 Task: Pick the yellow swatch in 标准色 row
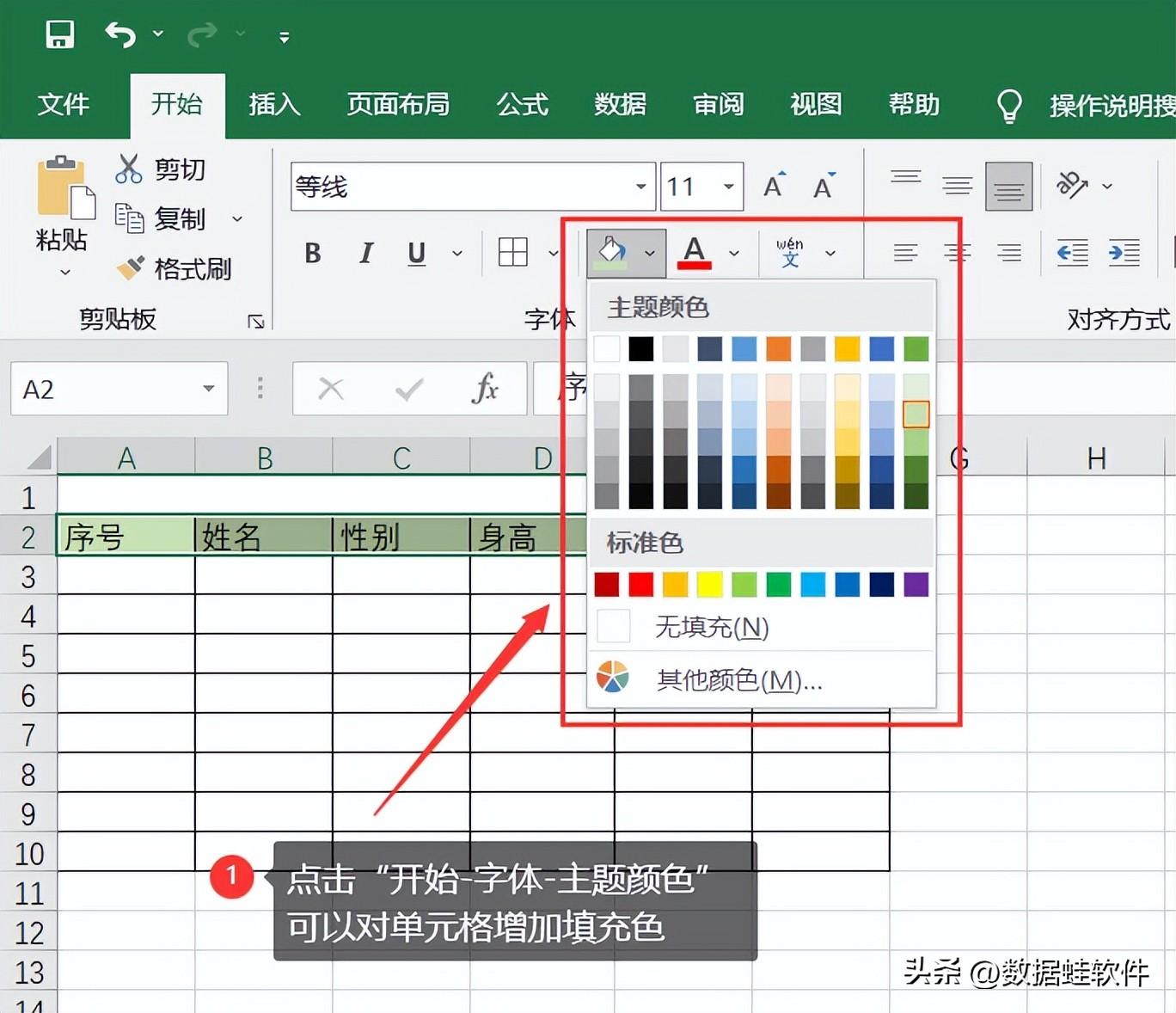click(x=709, y=585)
